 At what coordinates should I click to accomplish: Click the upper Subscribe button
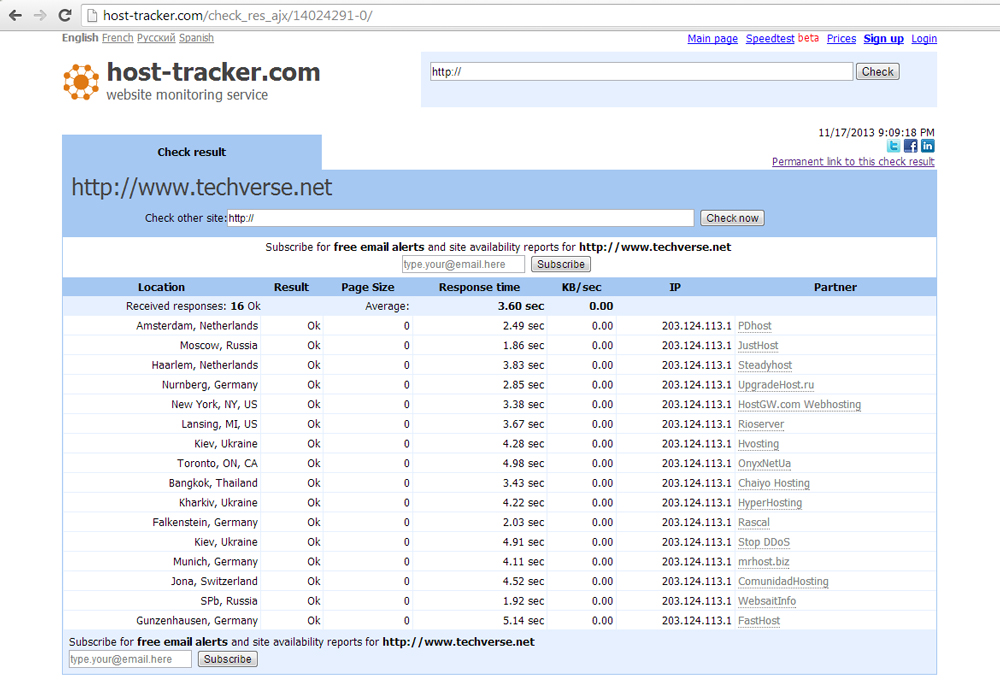(x=561, y=264)
